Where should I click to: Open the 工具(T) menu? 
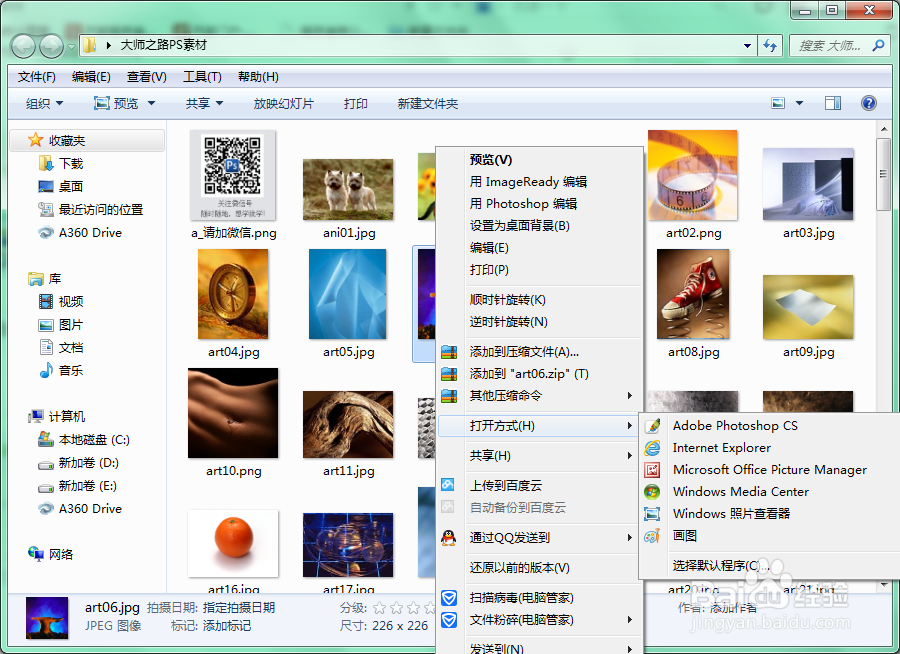[x=202, y=77]
